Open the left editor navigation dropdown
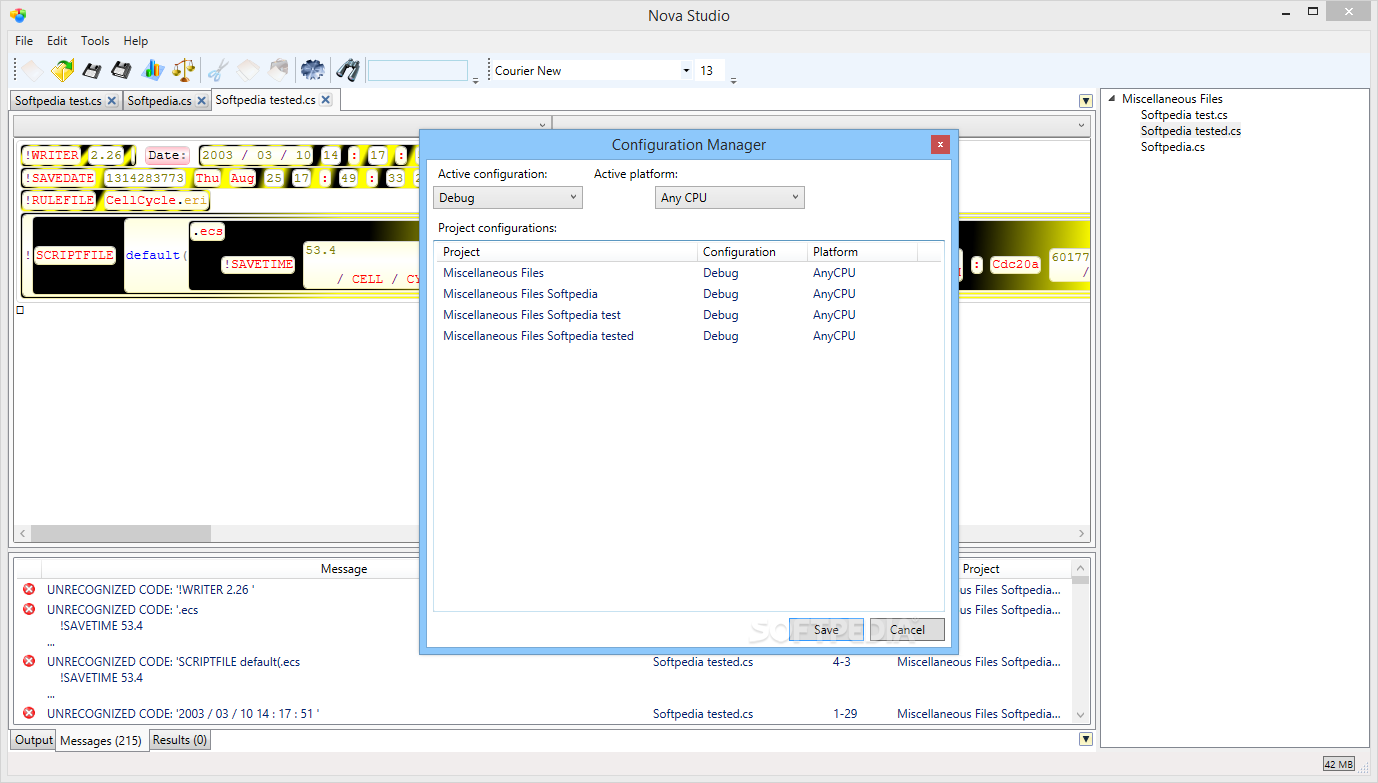 [543, 125]
